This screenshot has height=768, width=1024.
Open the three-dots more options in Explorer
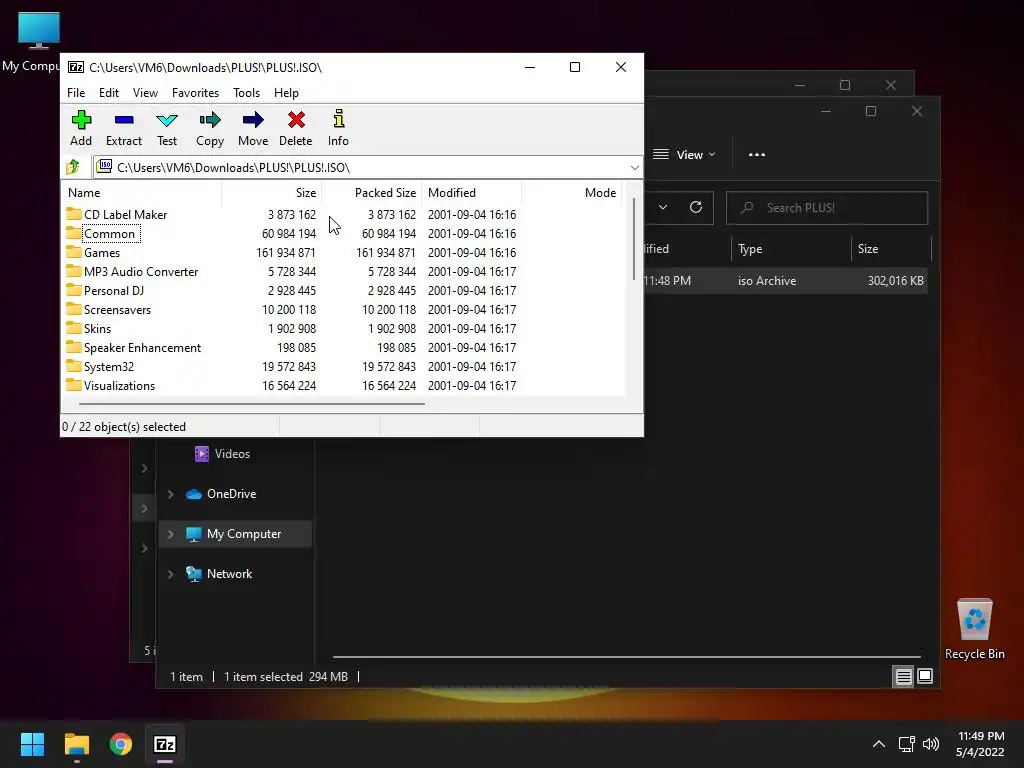click(757, 155)
